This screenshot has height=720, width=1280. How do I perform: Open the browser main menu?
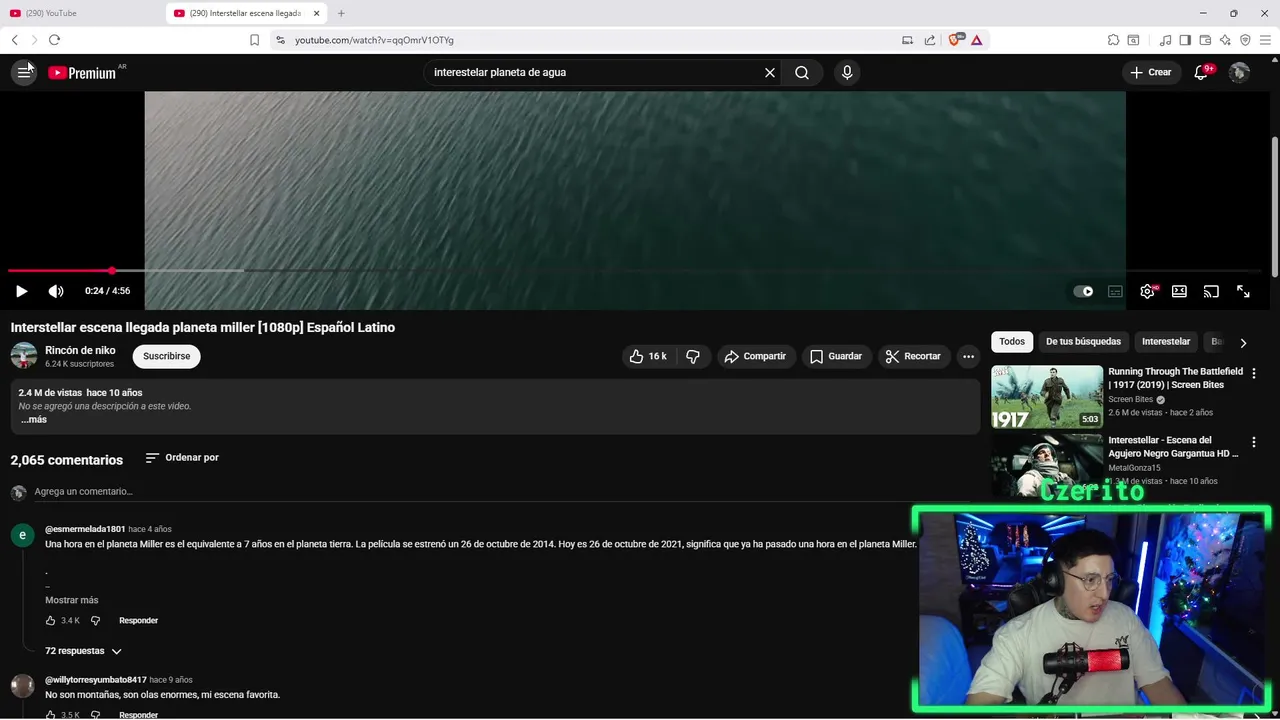[x=1265, y=40]
